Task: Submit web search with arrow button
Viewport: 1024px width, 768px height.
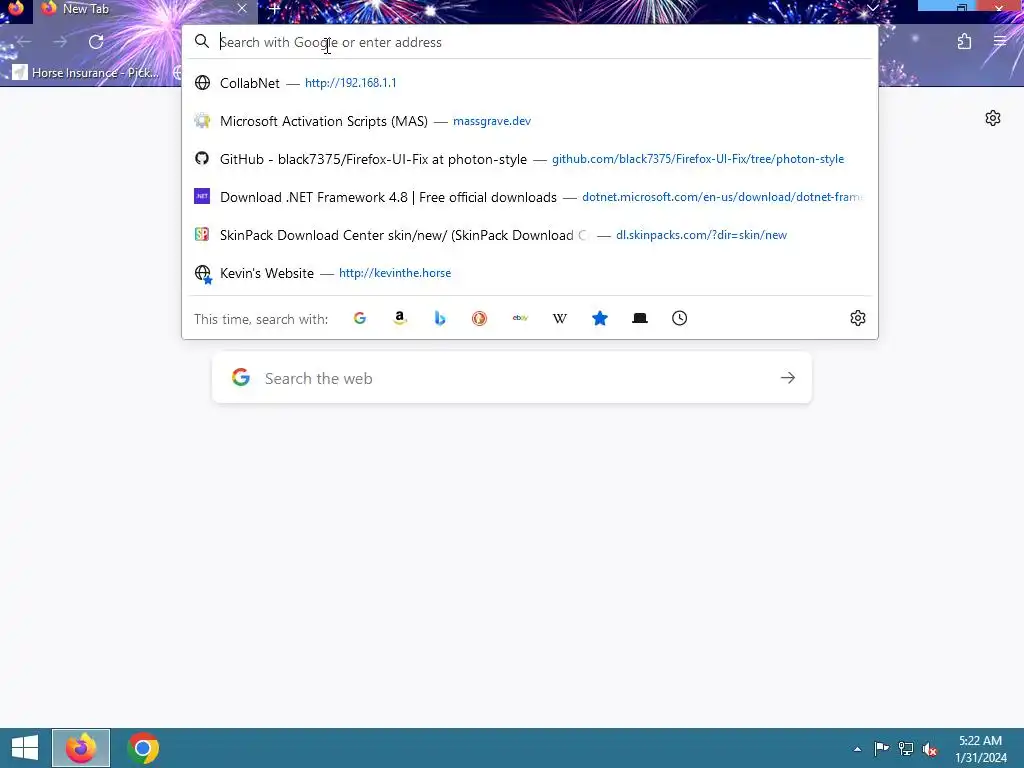Action: coord(788,377)
